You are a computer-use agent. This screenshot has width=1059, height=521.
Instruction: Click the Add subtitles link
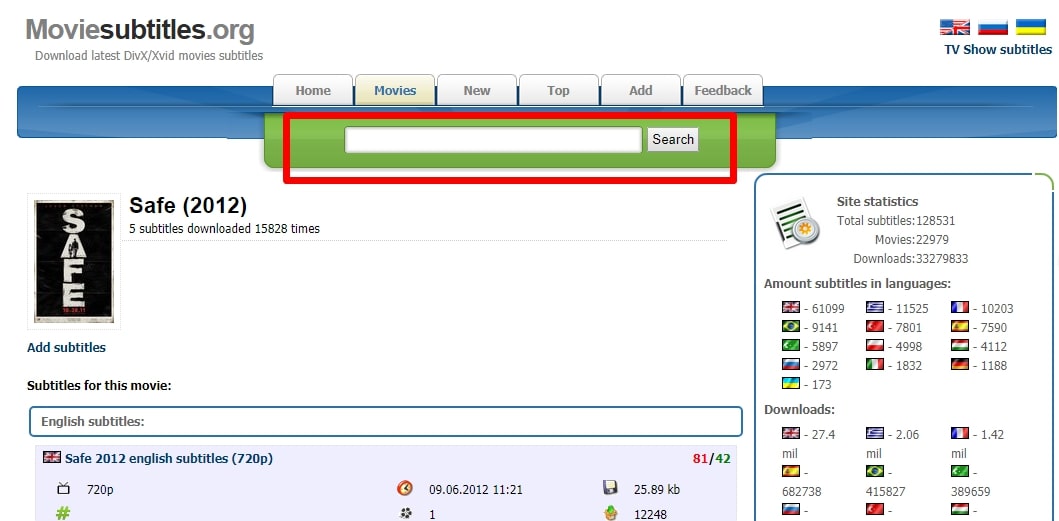(66, 347)
